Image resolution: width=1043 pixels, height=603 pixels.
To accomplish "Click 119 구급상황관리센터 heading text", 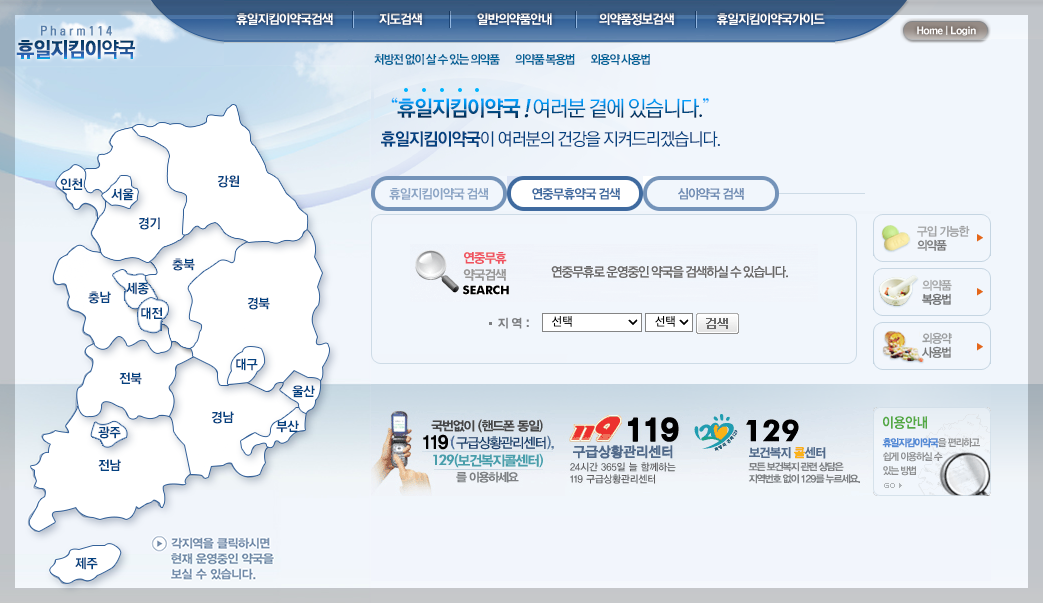I will tap(623, 452).
